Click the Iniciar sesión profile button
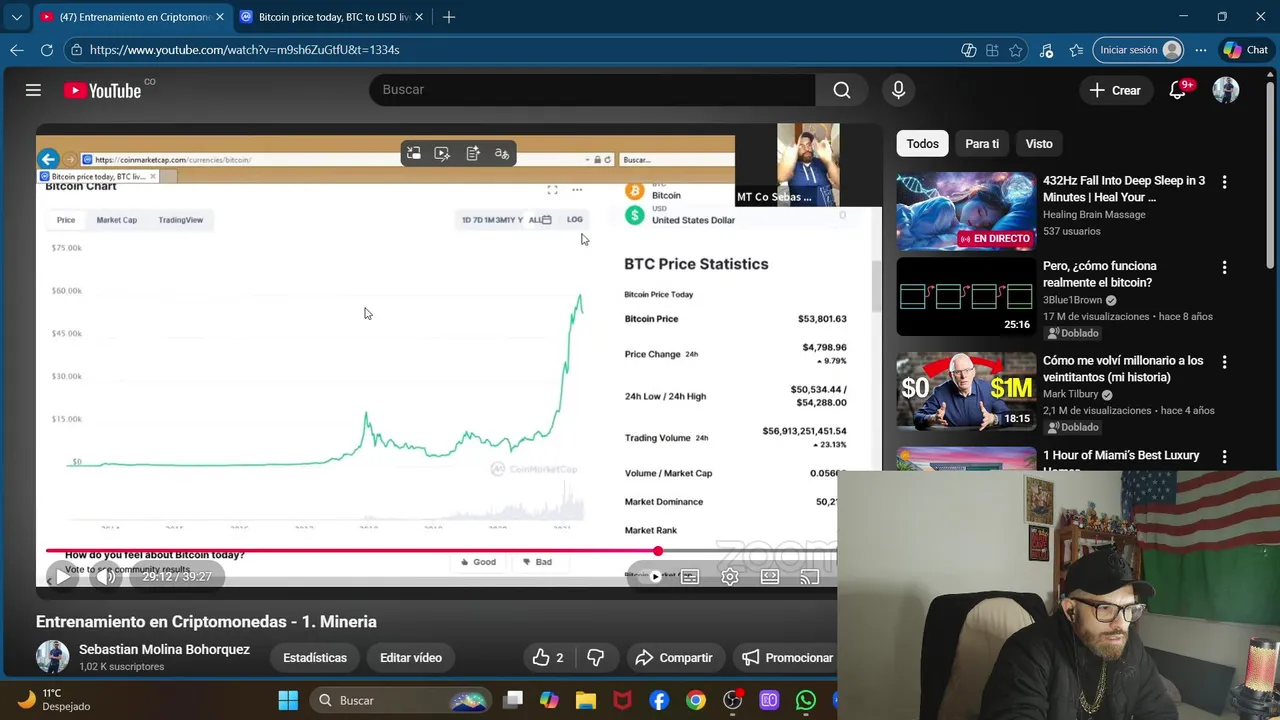 click(1140, 50)
